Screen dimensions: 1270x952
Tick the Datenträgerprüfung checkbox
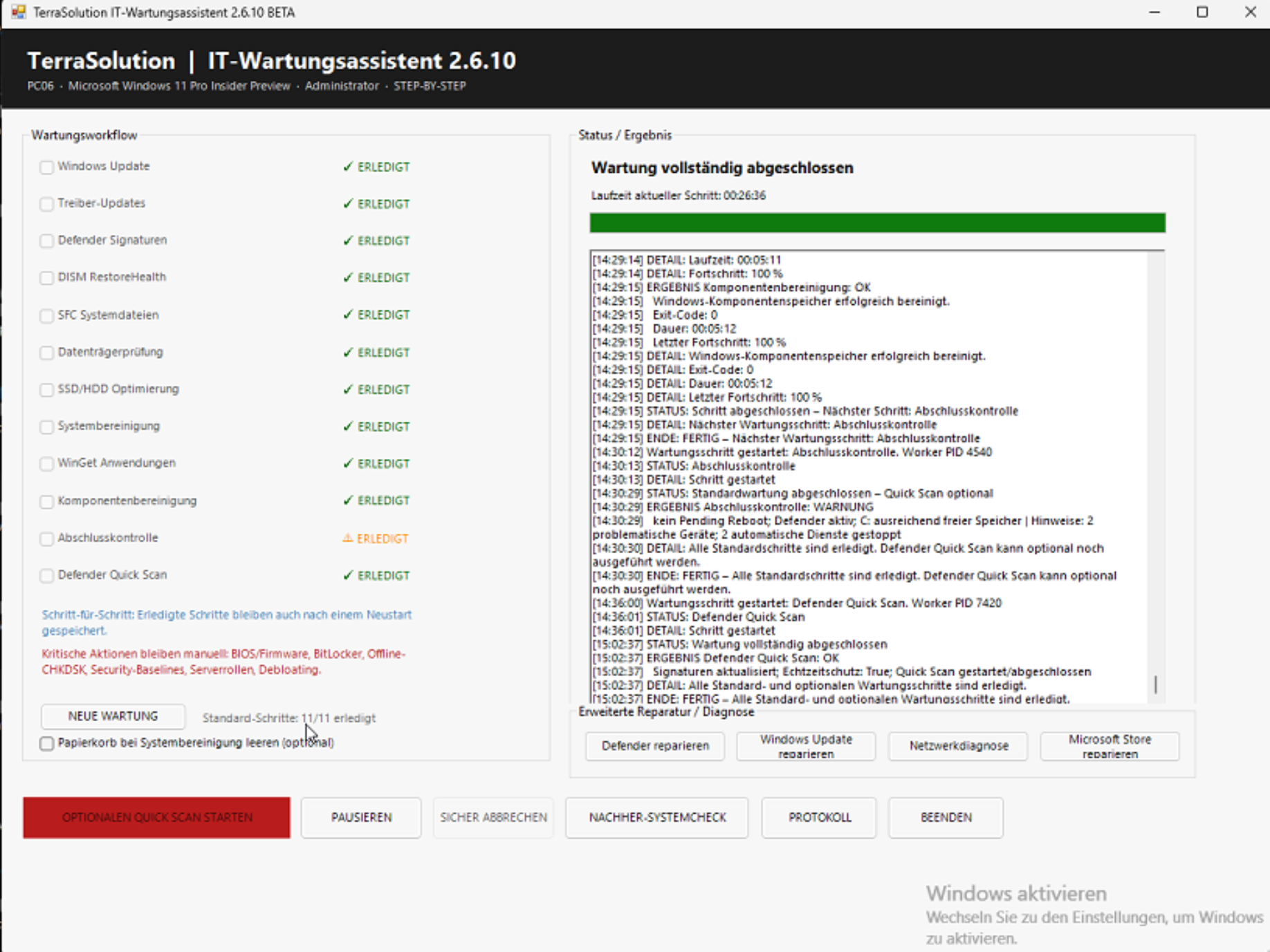pyautogui.click(x=46, y=353)
